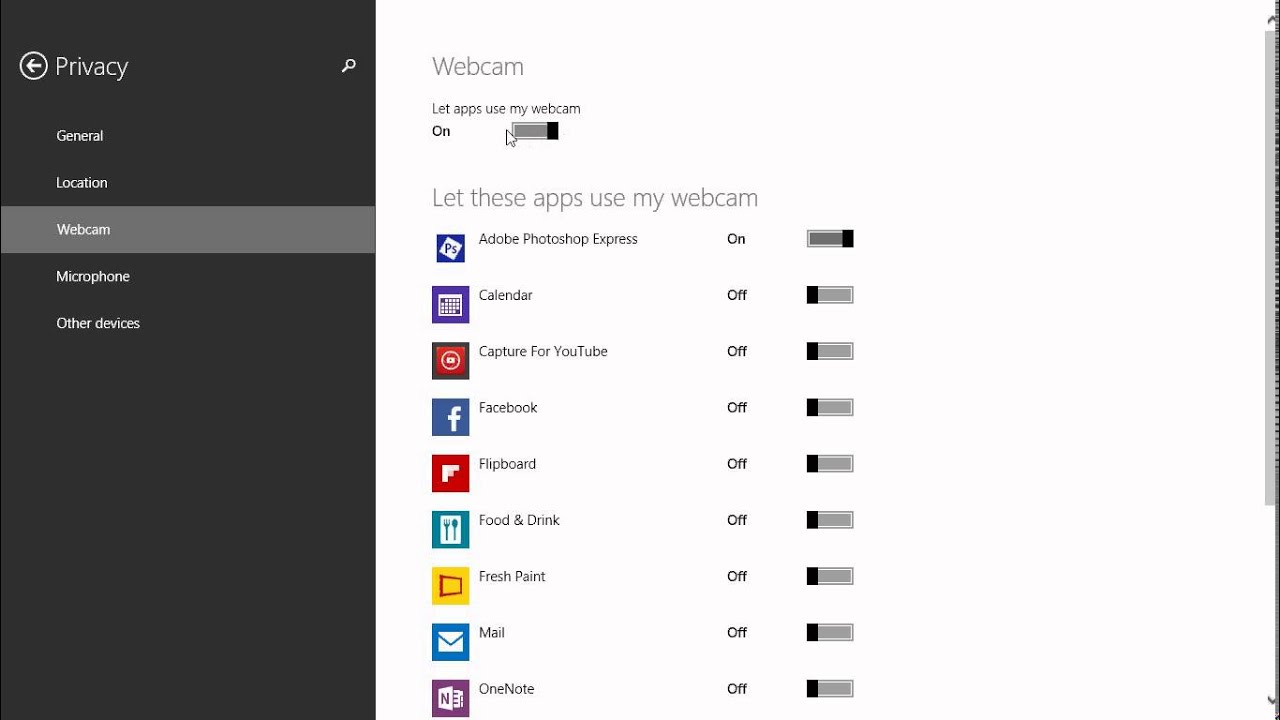Switch on webcam for Flipboard

tap(830, 464)
